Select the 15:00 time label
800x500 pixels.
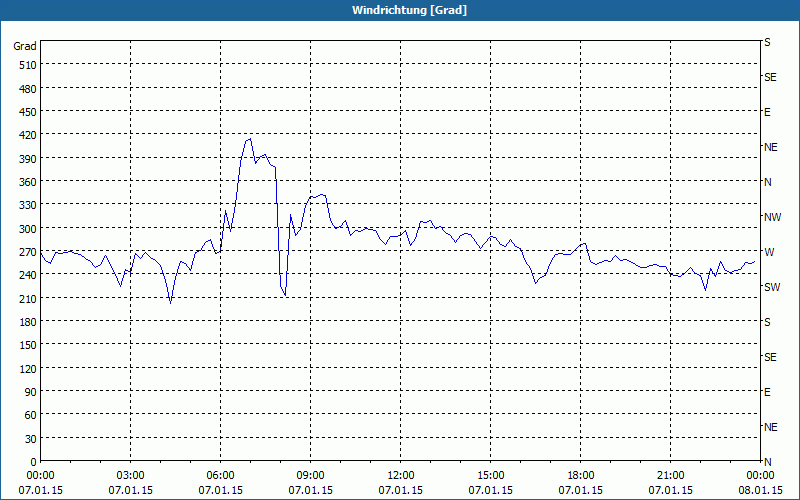[x=490, y=476]
